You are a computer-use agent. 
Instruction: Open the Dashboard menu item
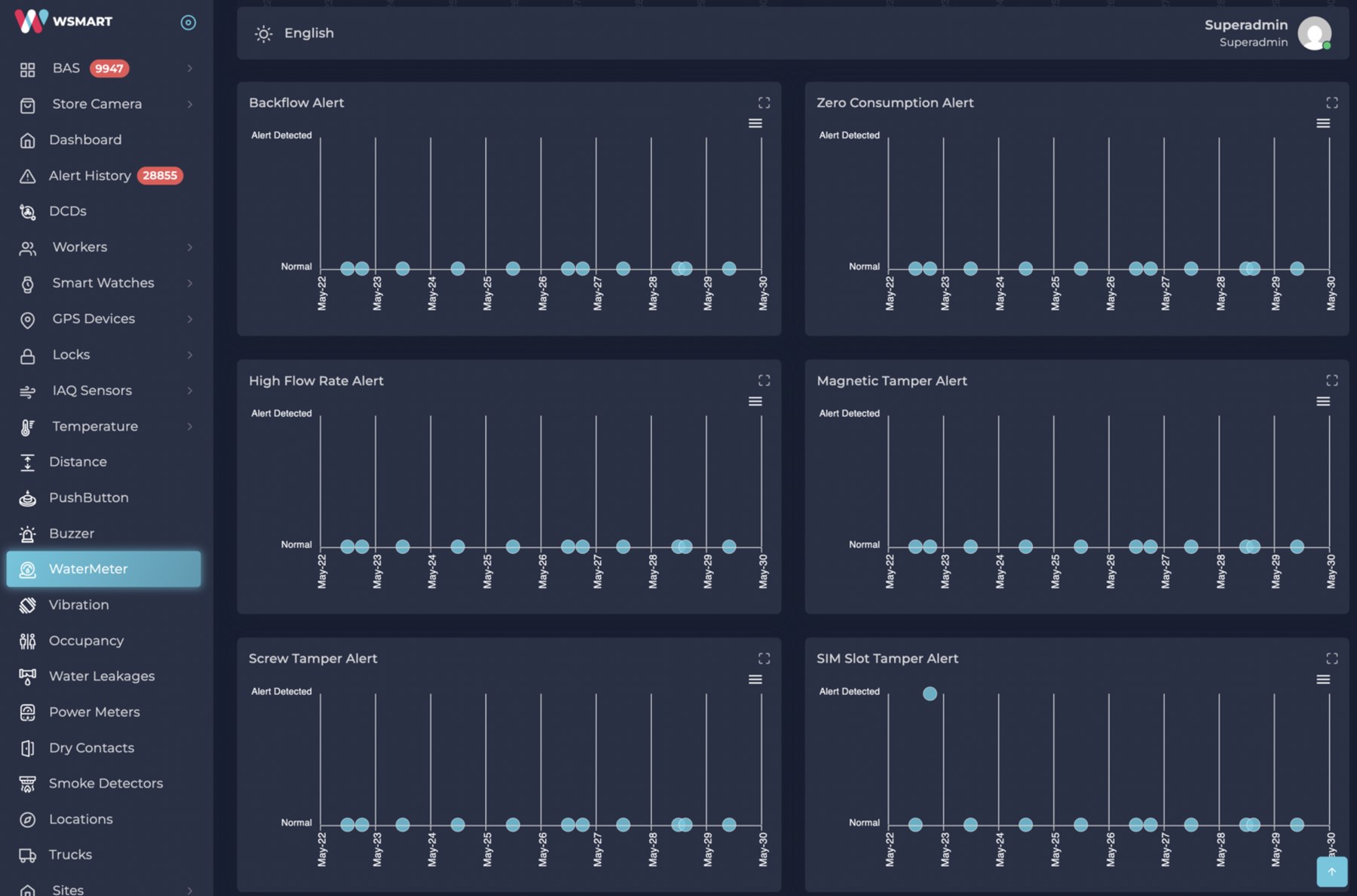tap(104, 140)
